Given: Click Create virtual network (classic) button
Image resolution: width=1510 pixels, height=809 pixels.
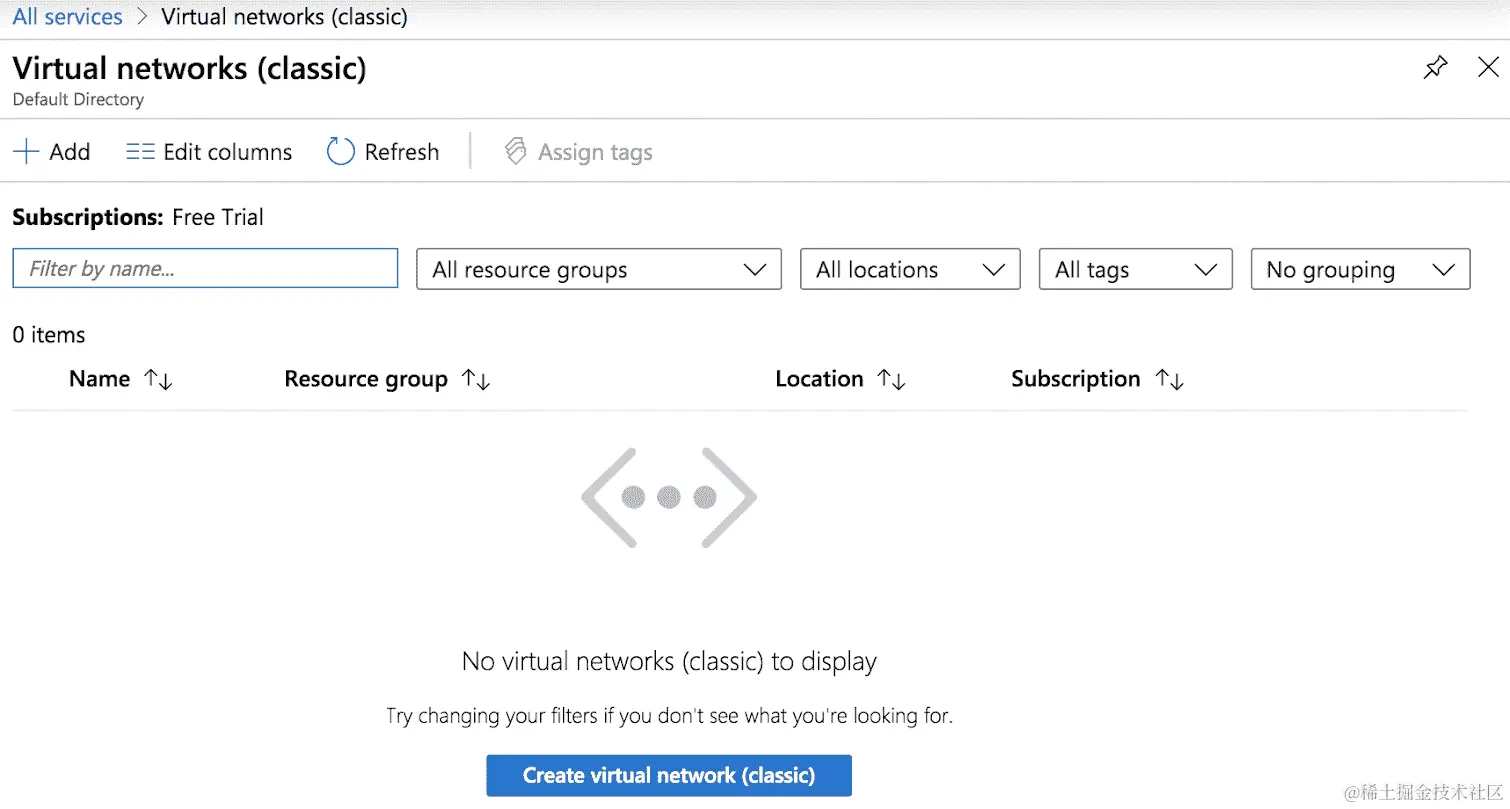Looking at the screenshot, I should pyautogui.click(x=669, y=775).
